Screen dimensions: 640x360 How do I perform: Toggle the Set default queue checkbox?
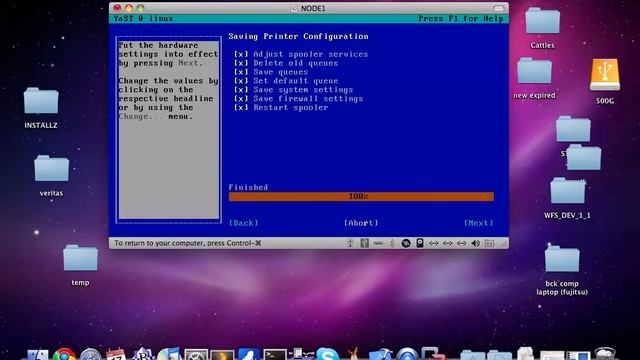[241, 81]
